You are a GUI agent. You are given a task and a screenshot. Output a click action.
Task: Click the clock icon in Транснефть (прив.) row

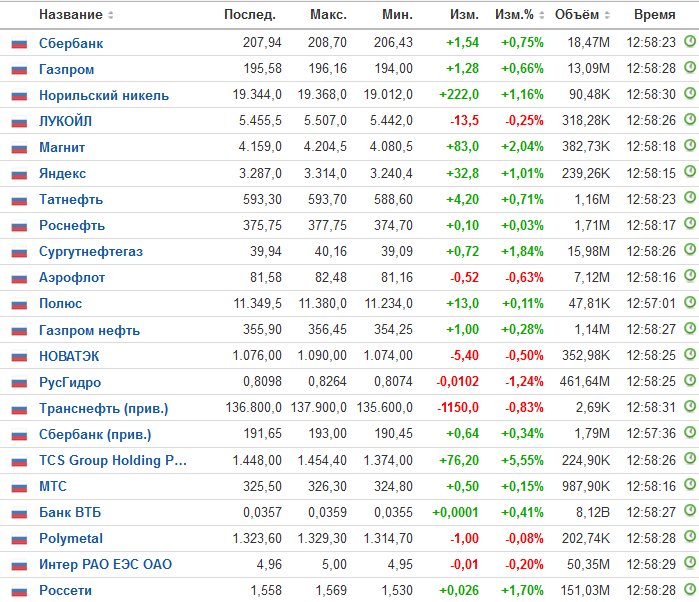(690, 406)
